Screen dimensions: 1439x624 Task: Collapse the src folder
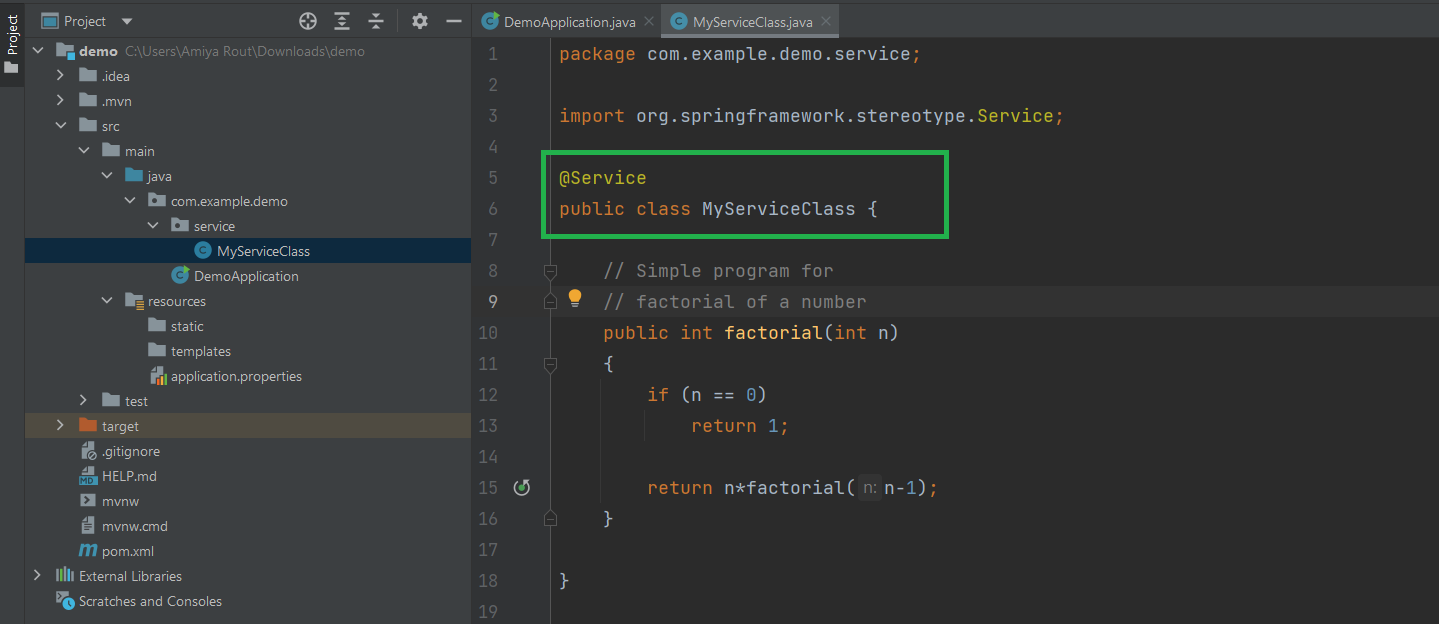61,126
